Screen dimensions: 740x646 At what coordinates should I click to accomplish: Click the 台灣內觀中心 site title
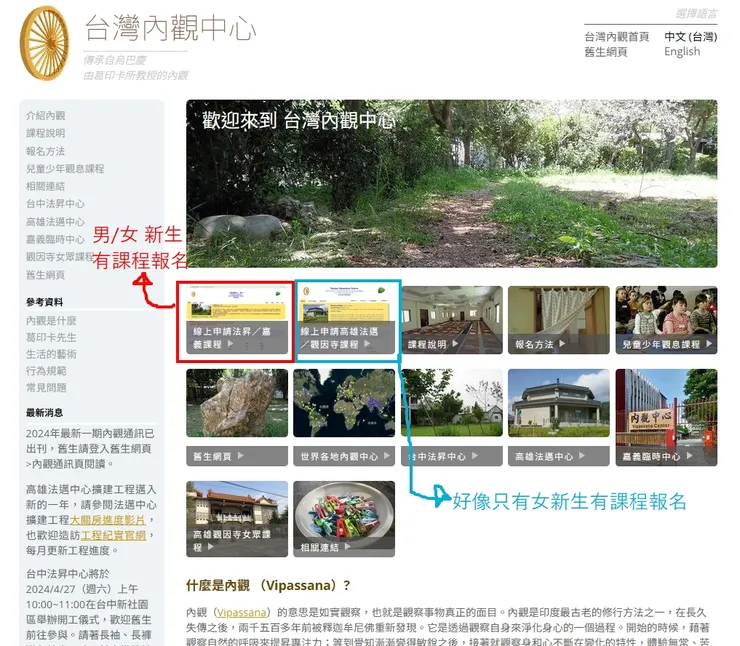coord(170,28)
